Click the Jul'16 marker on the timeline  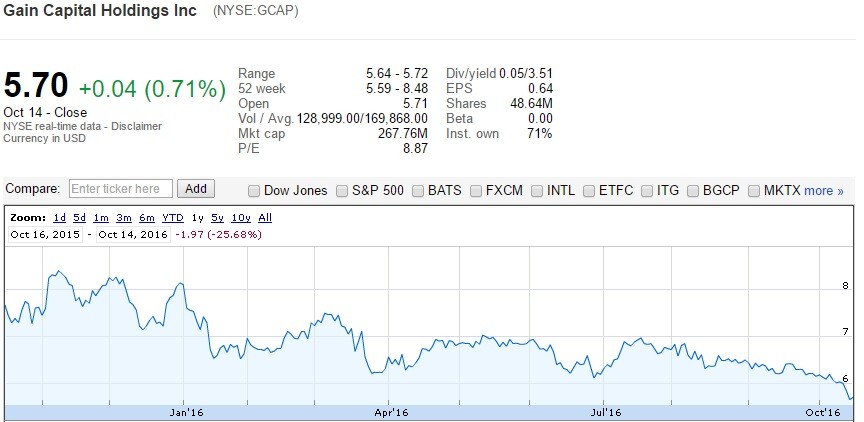pyautogui.click(x=606, y=413)
